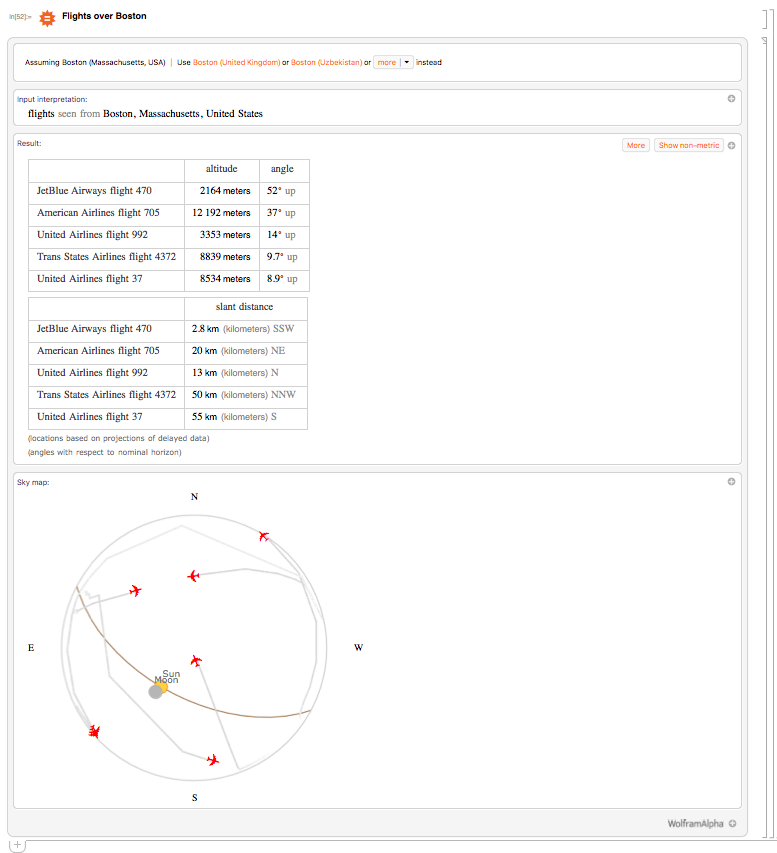Click the '12 192 meters' altitude cell

coord(221,213)
